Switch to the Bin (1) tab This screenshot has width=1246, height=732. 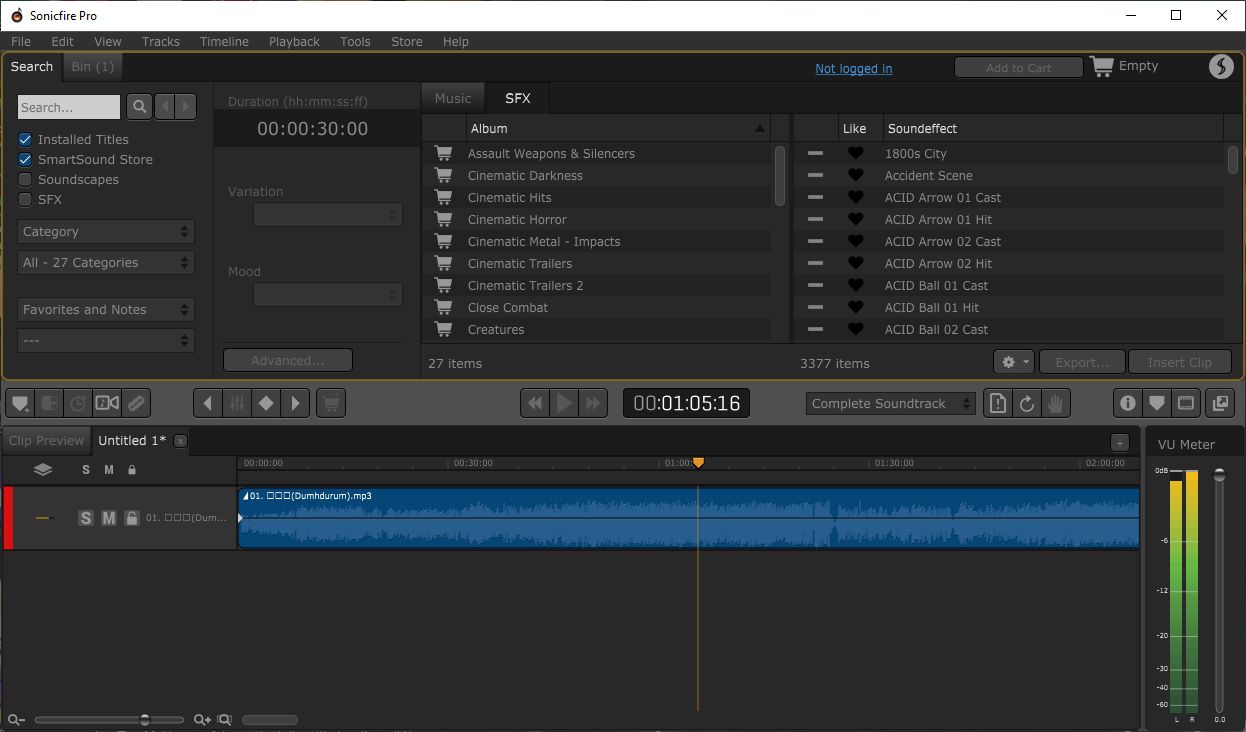tap(92, 66)
